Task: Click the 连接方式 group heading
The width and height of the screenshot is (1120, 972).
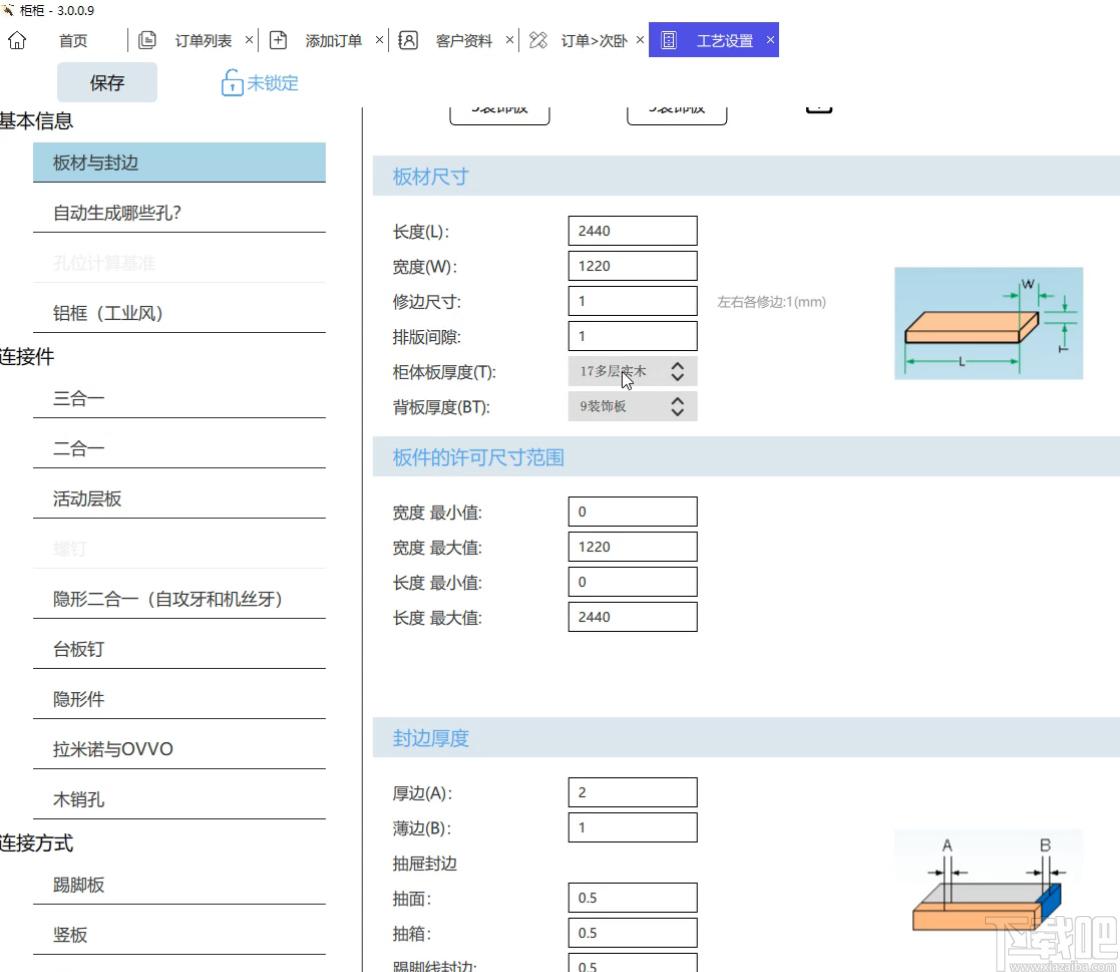Action: click(36, 843)
